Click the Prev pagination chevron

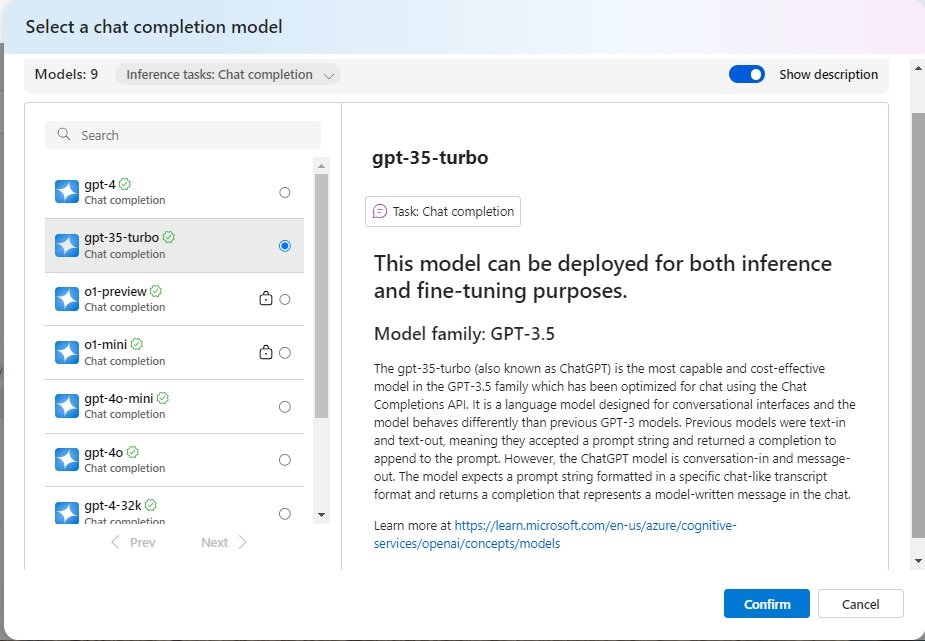pos(116,542)
